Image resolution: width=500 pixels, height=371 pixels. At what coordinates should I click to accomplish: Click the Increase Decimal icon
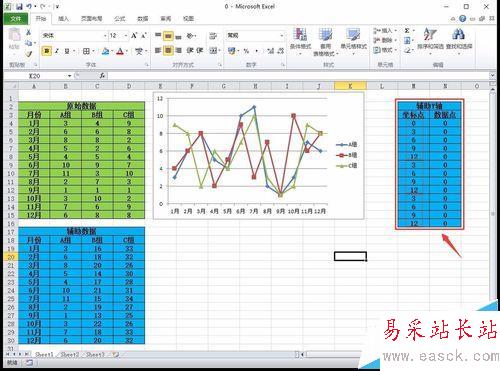(x=270, y=51)
